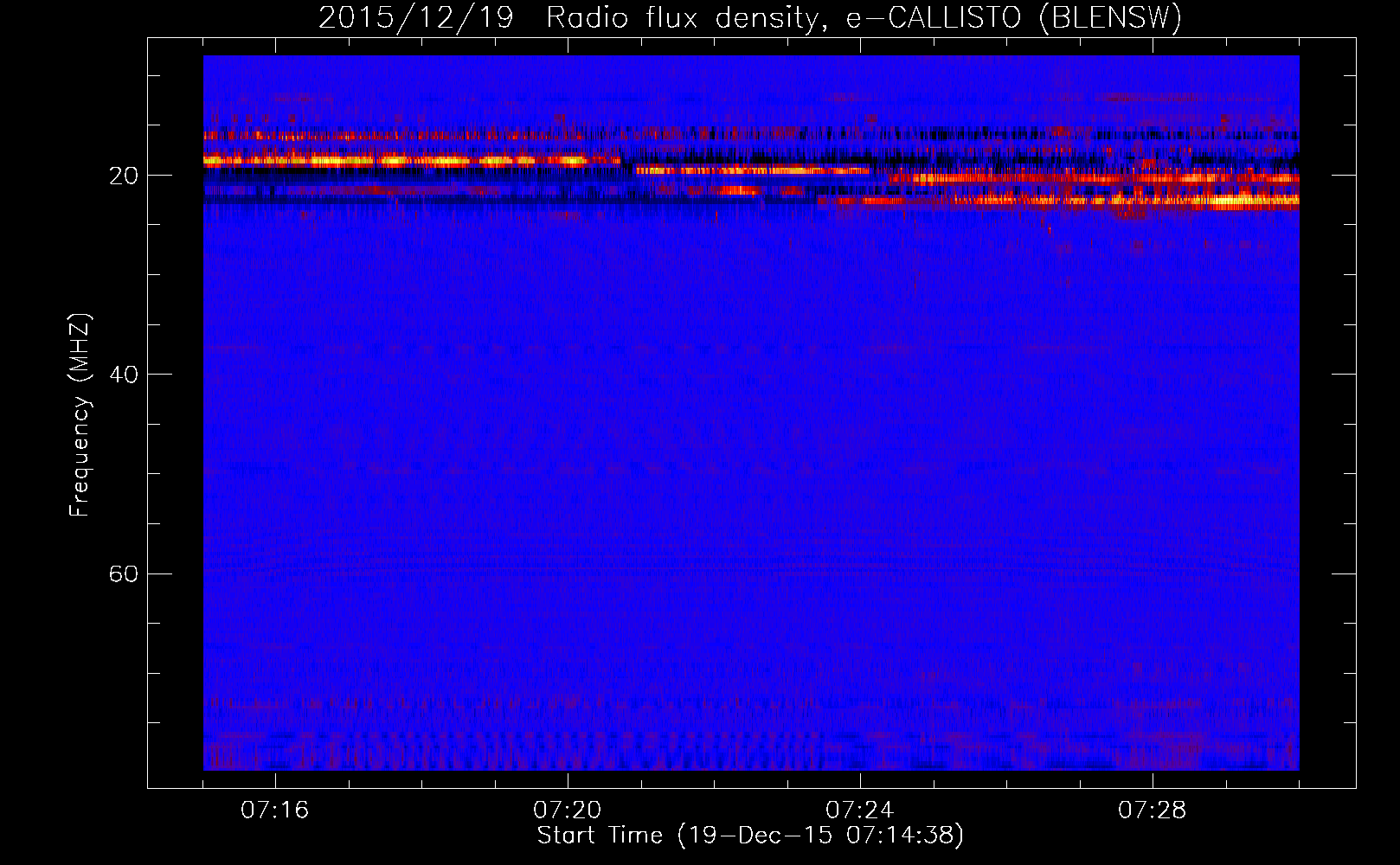Click the 40 MHz frequency tick label

123,375
